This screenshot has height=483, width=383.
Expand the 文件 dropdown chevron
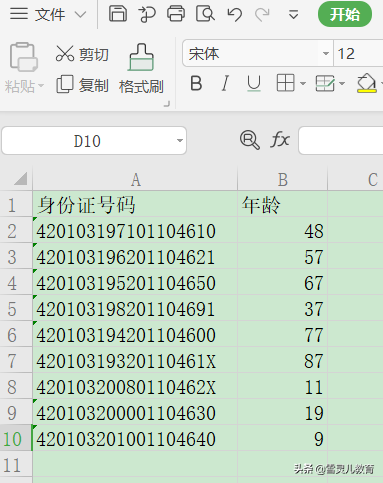[80, 15]
